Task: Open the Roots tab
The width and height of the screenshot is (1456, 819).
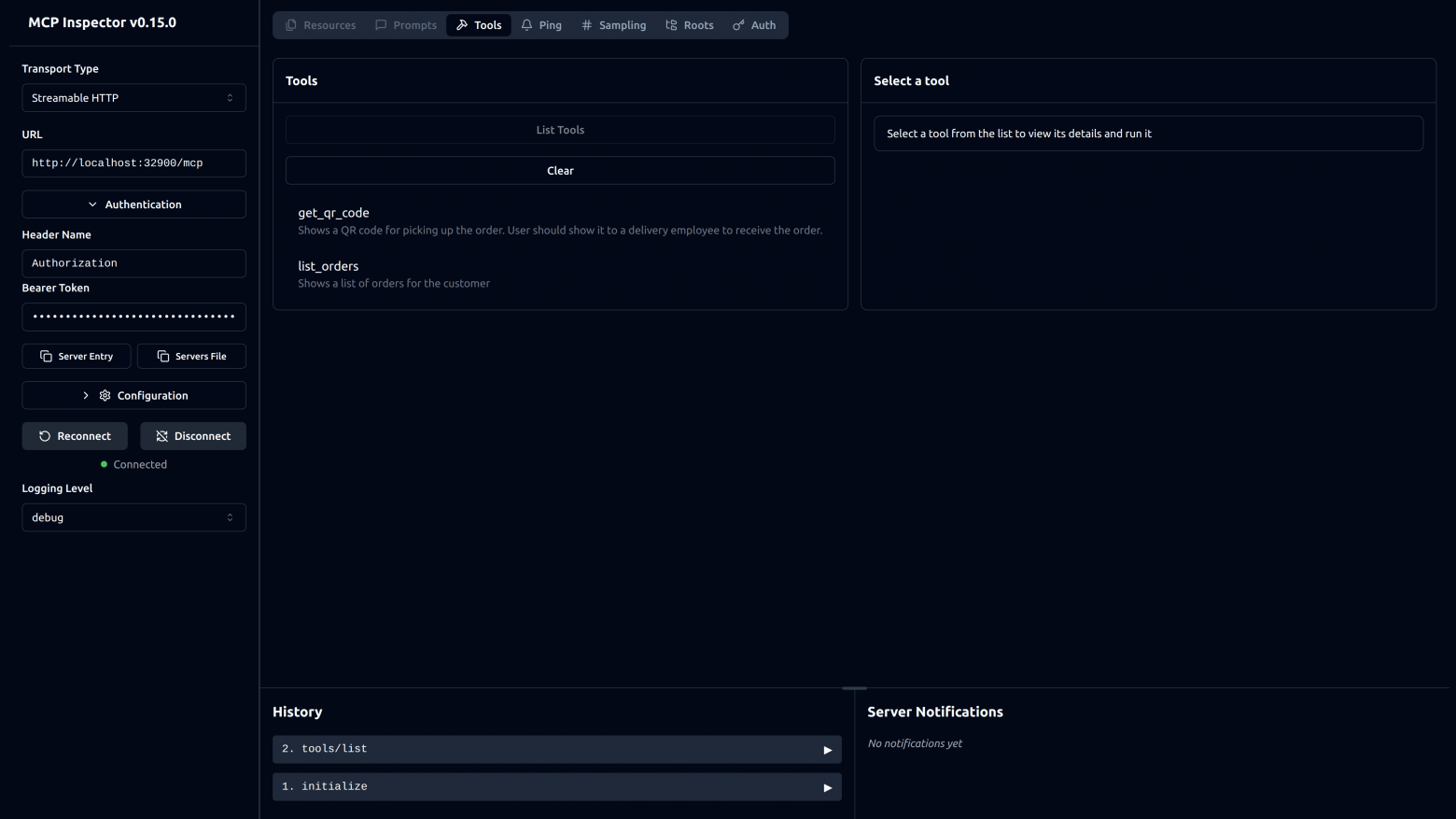Action: pos(689,25)
